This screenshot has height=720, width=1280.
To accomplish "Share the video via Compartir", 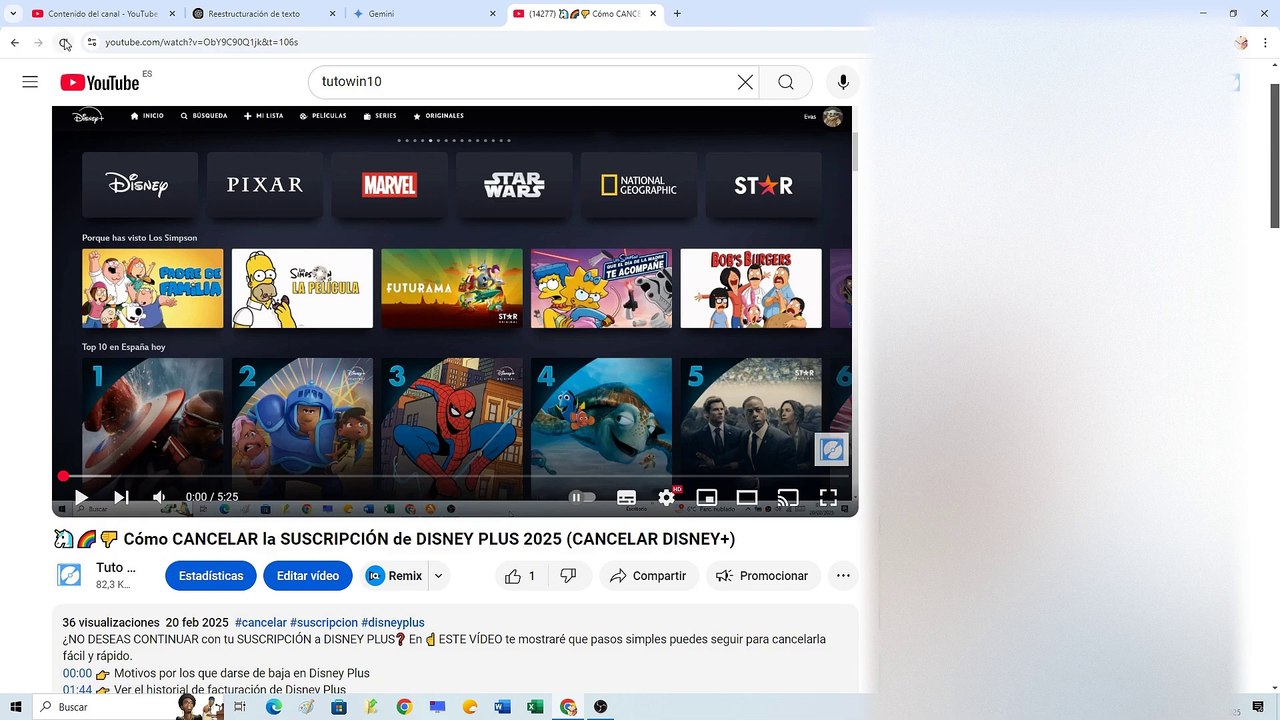I will click(x=648, y=576).
